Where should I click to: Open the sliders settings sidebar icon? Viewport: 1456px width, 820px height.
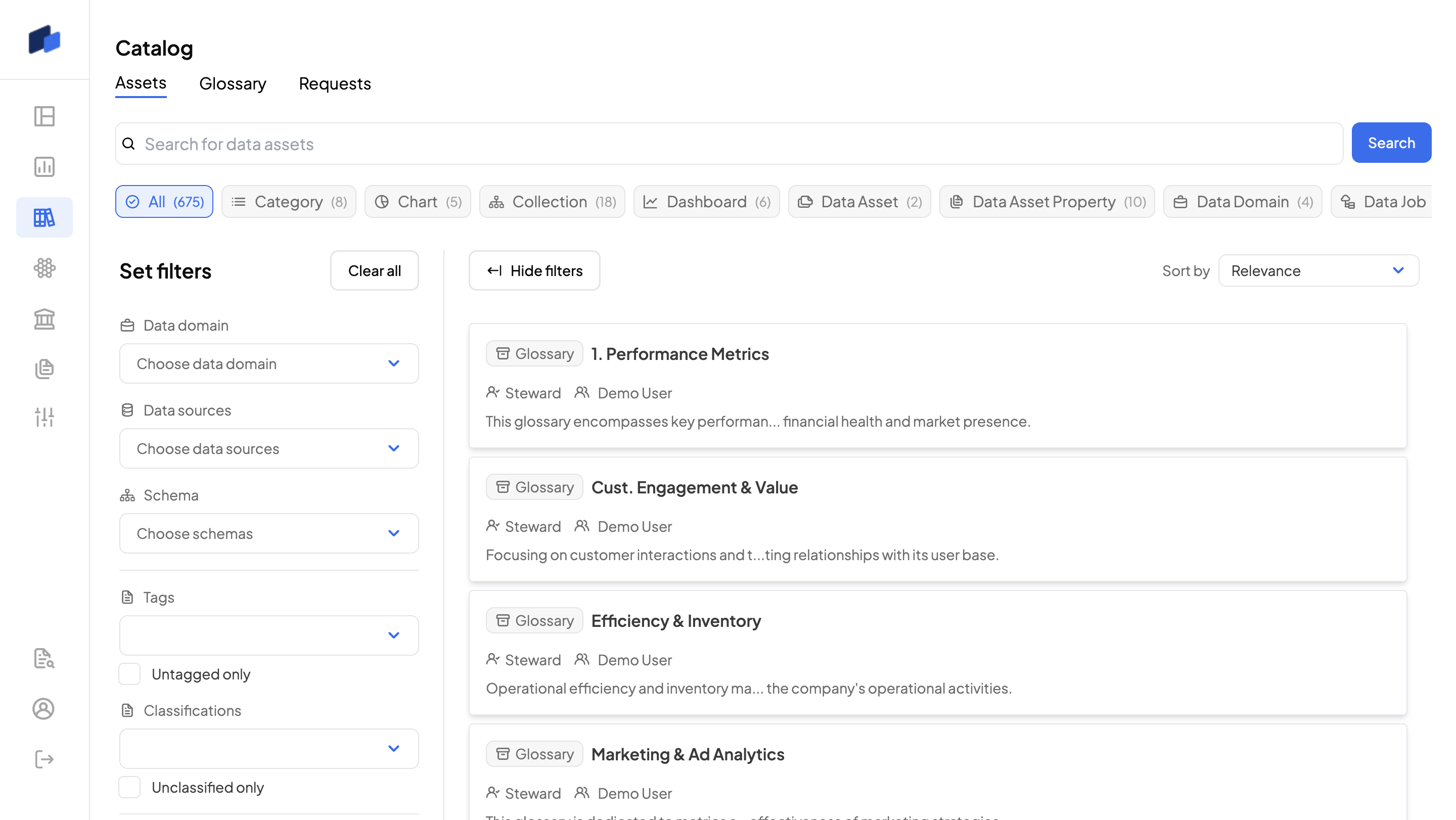tap(44, 417)
